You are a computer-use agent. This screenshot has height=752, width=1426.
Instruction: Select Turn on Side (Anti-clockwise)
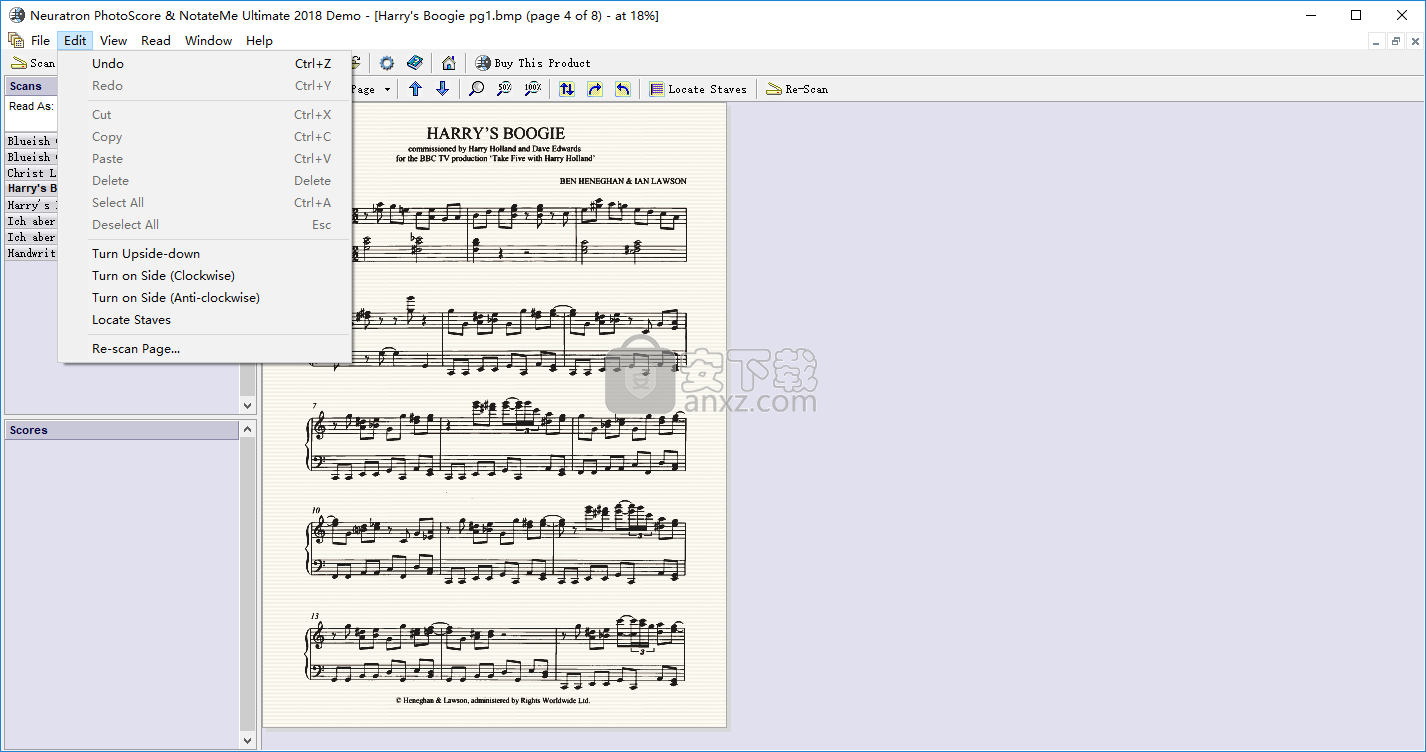(x=205, y=297)
